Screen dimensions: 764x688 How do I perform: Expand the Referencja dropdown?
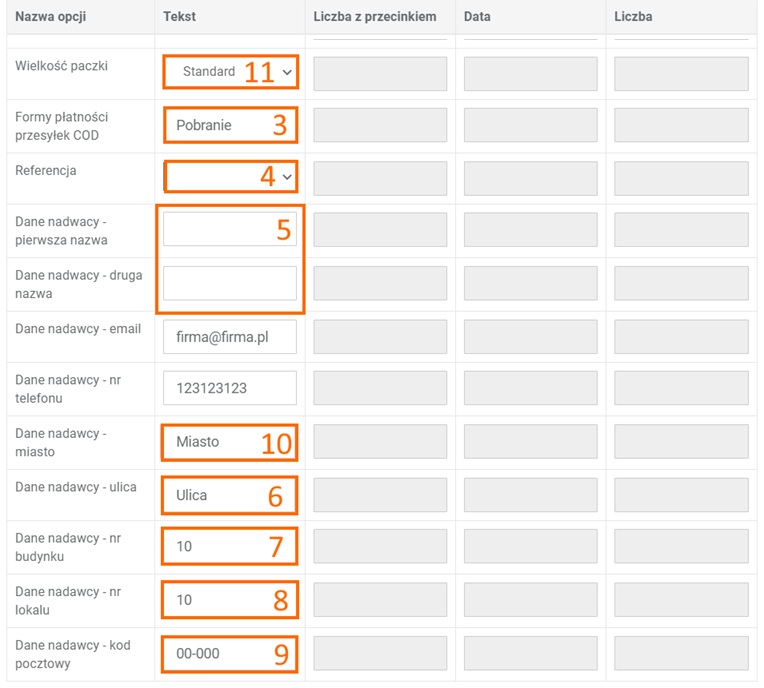(230, 177)
